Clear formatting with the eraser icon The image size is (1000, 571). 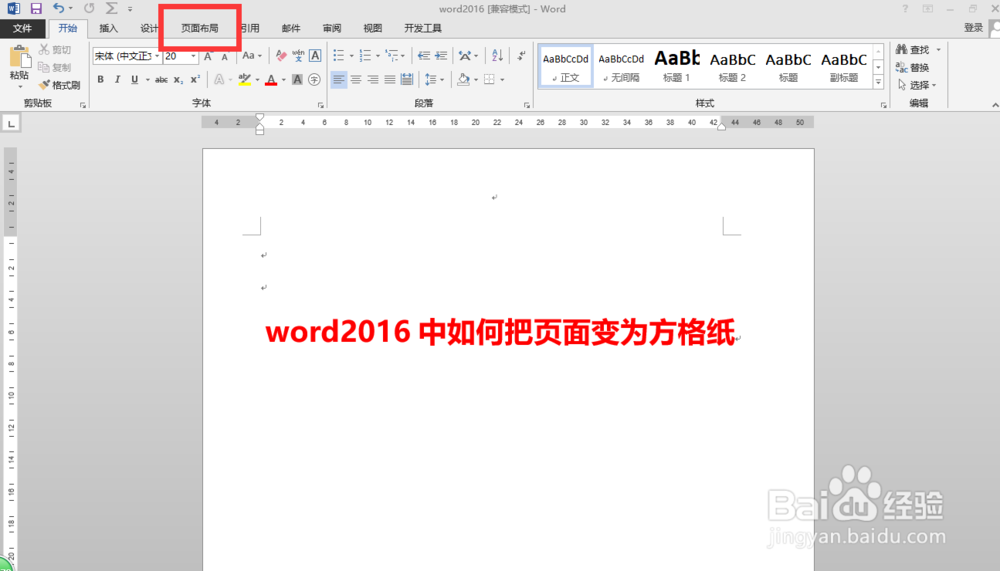point(281,56)
